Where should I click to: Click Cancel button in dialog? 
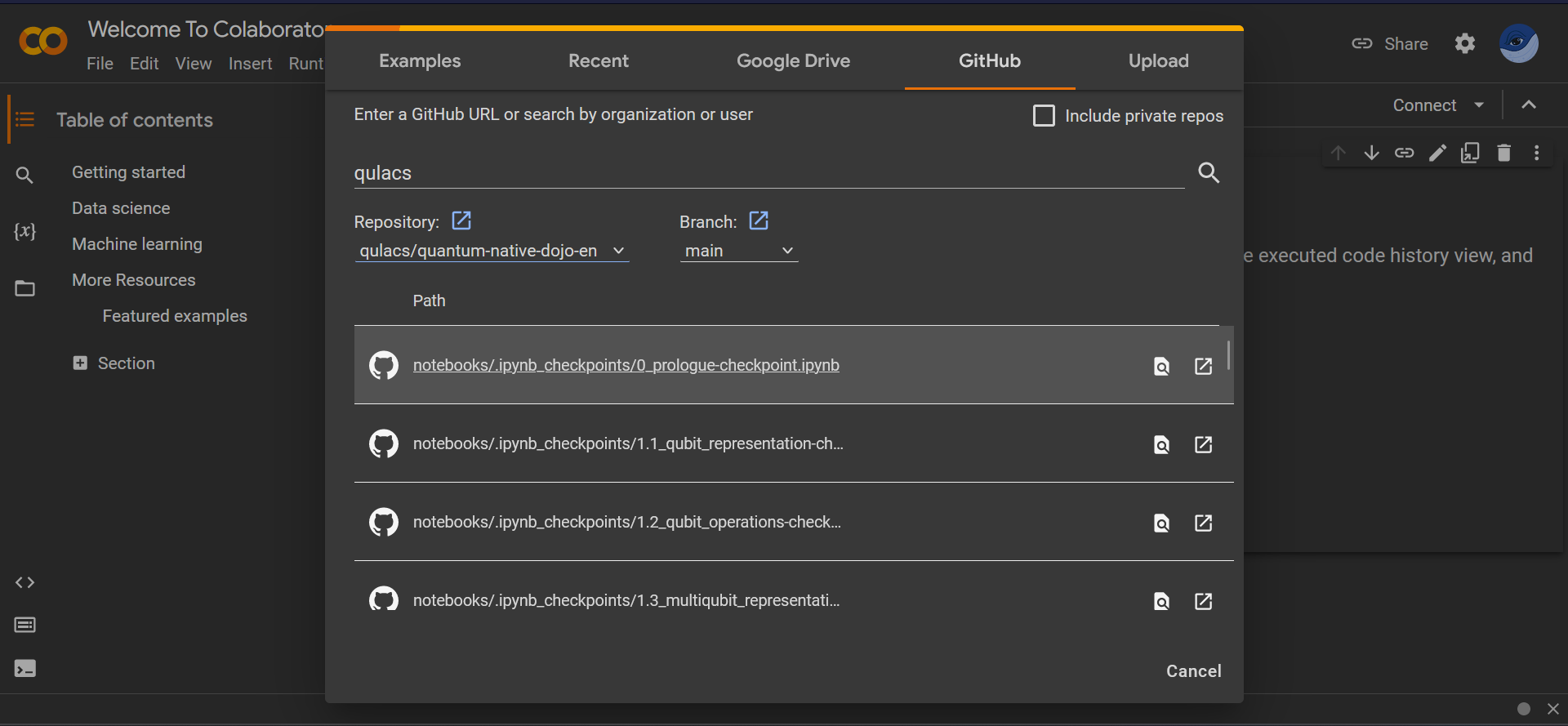1193,671
